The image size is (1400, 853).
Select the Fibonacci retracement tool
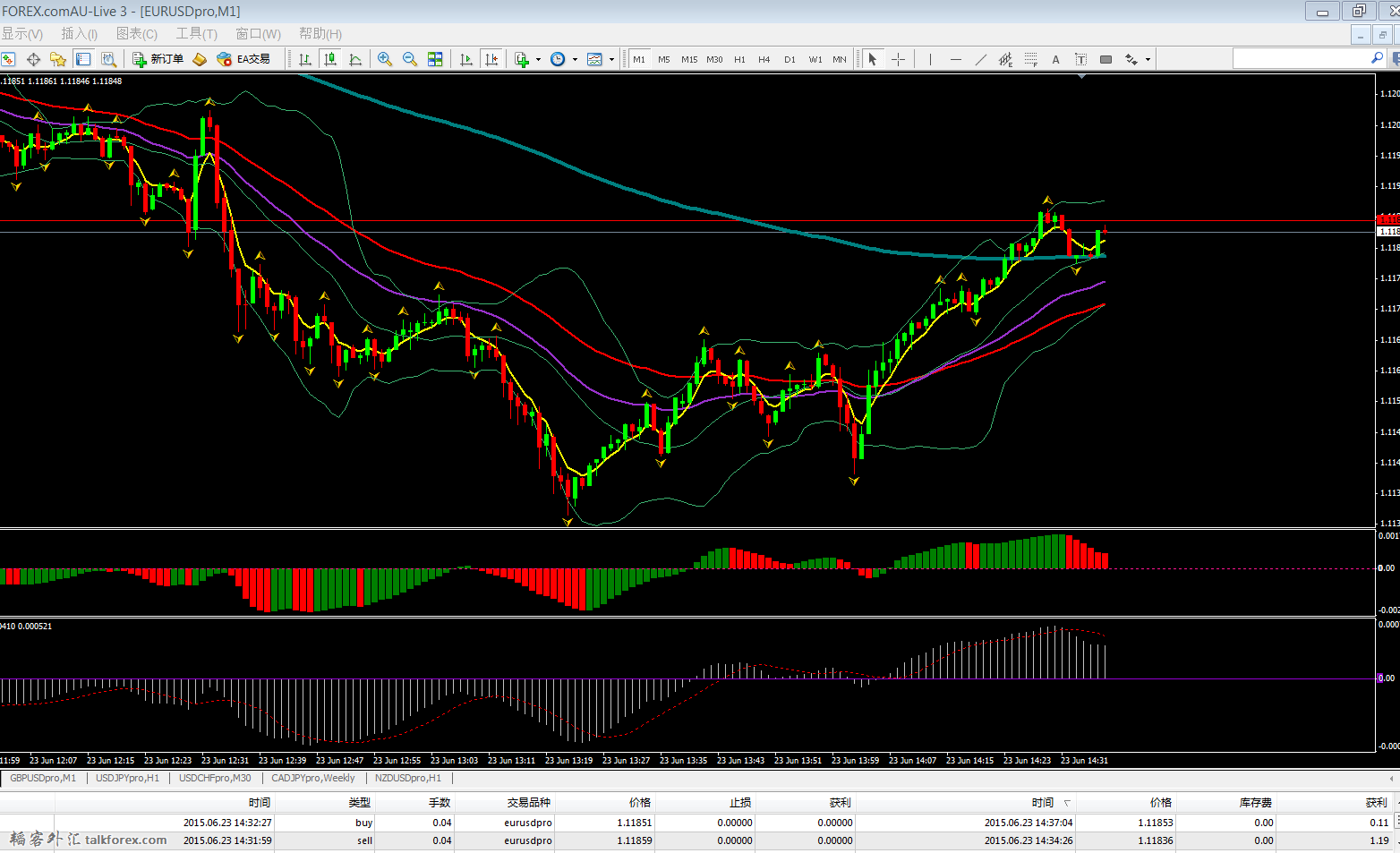(x=1031, y=59)
